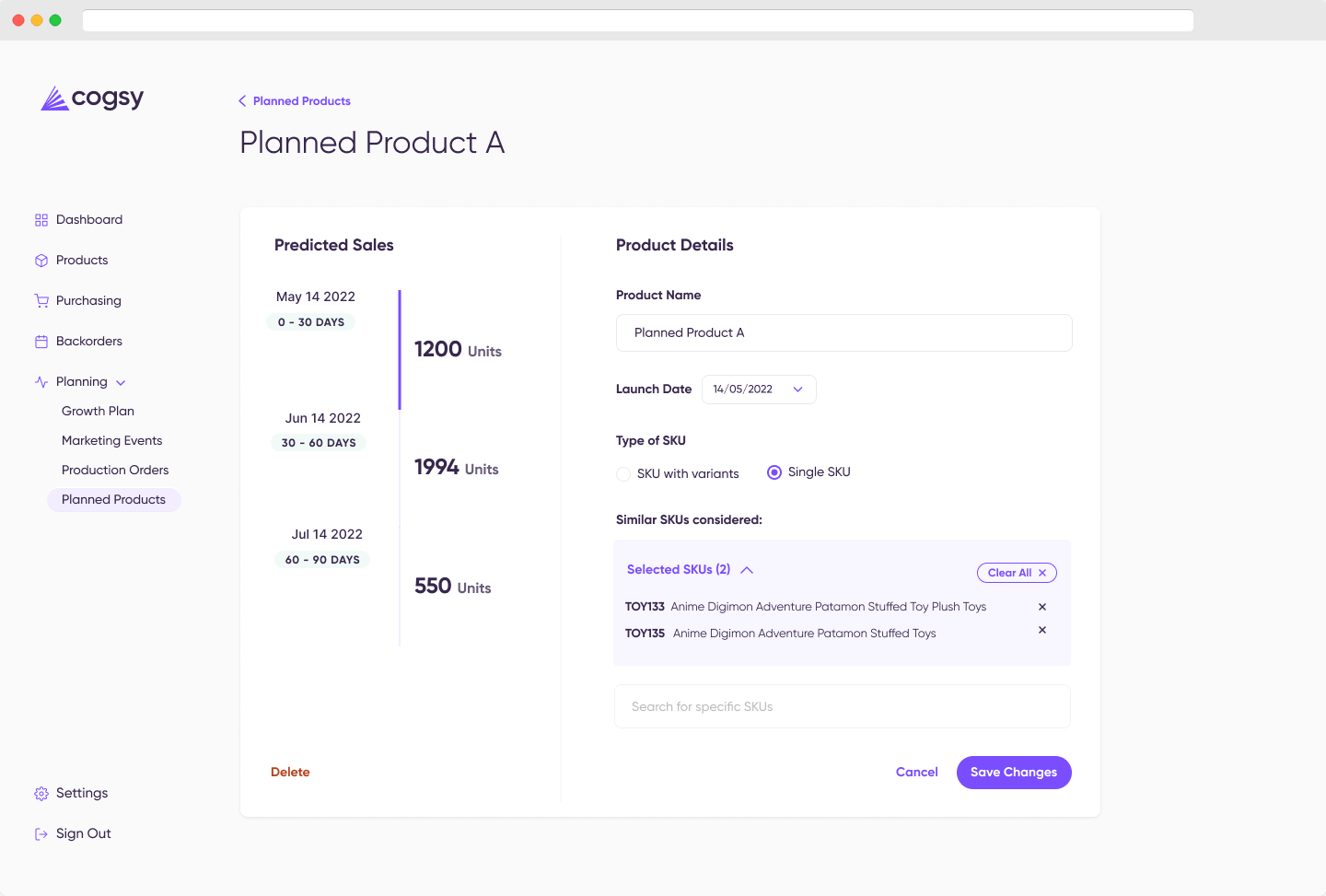Collapse the Planning submenu chevron
The width and height of the screenshot is (1326, 896).
[x=121, y=383]
